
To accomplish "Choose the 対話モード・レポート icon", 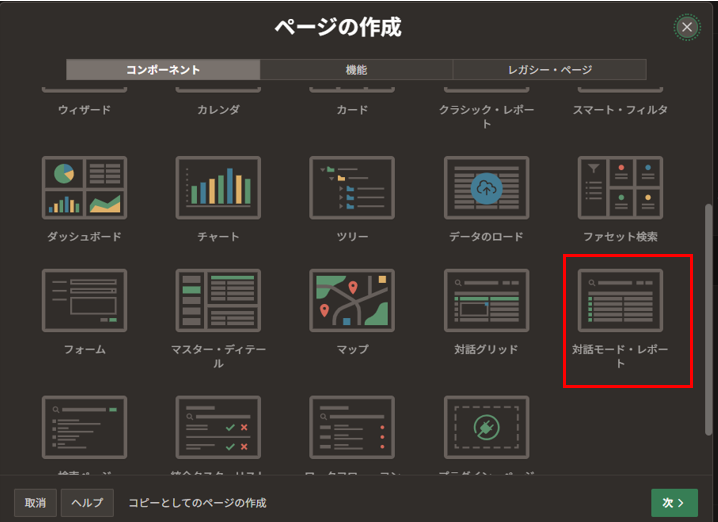I will click(620, 300).
